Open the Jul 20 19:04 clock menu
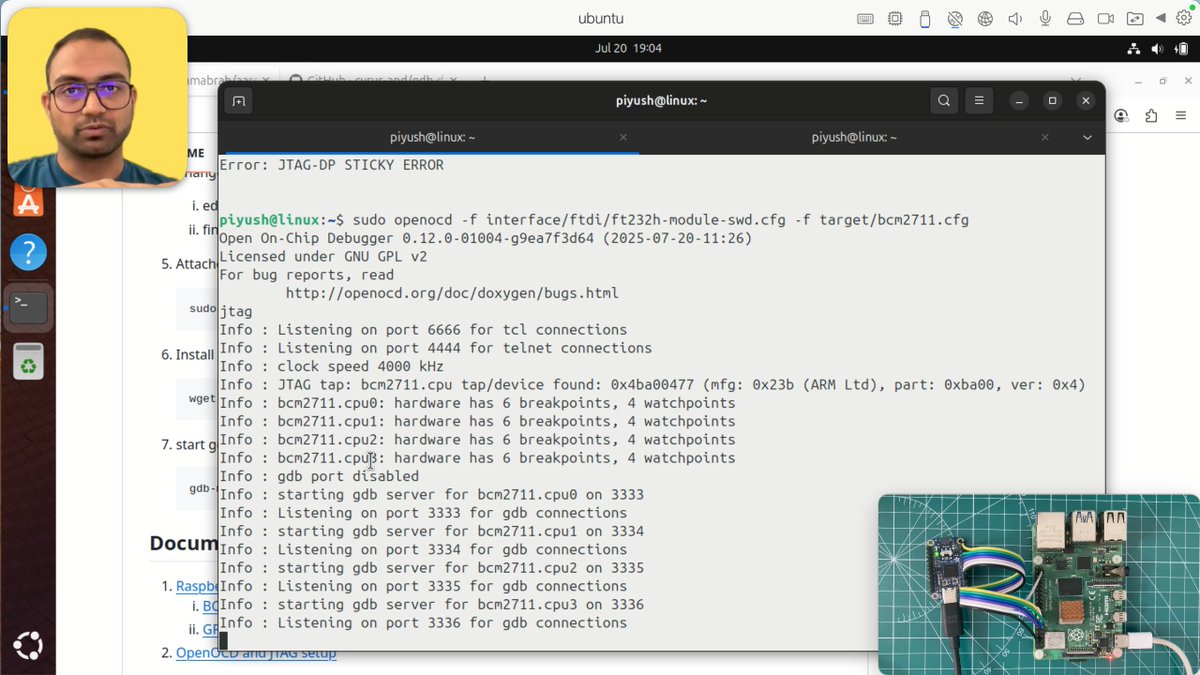Image resolution: width=1200 pixels, height=675 pixels. 628,48
